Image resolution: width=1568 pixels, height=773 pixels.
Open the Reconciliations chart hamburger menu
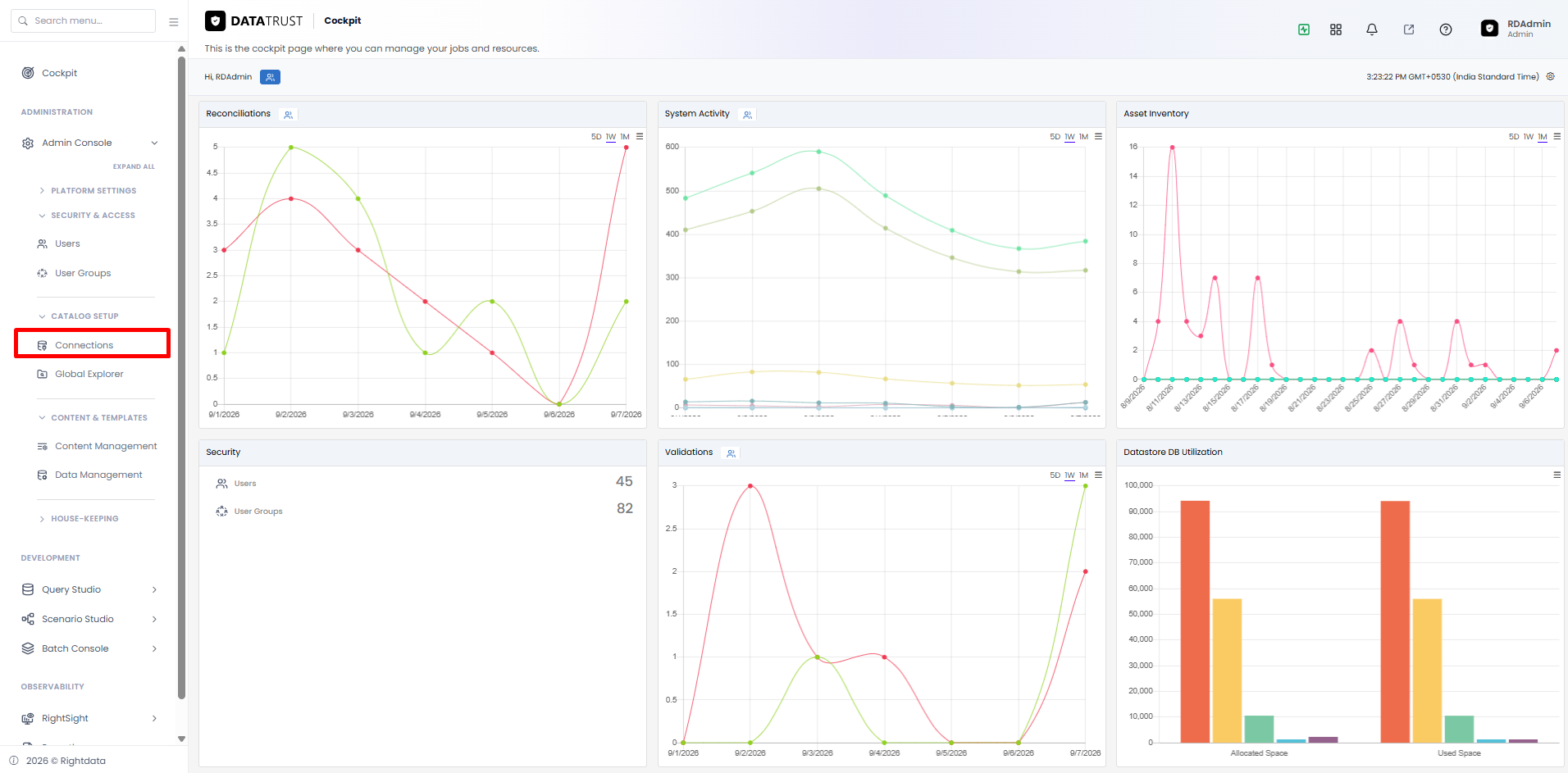coord(640,136)
